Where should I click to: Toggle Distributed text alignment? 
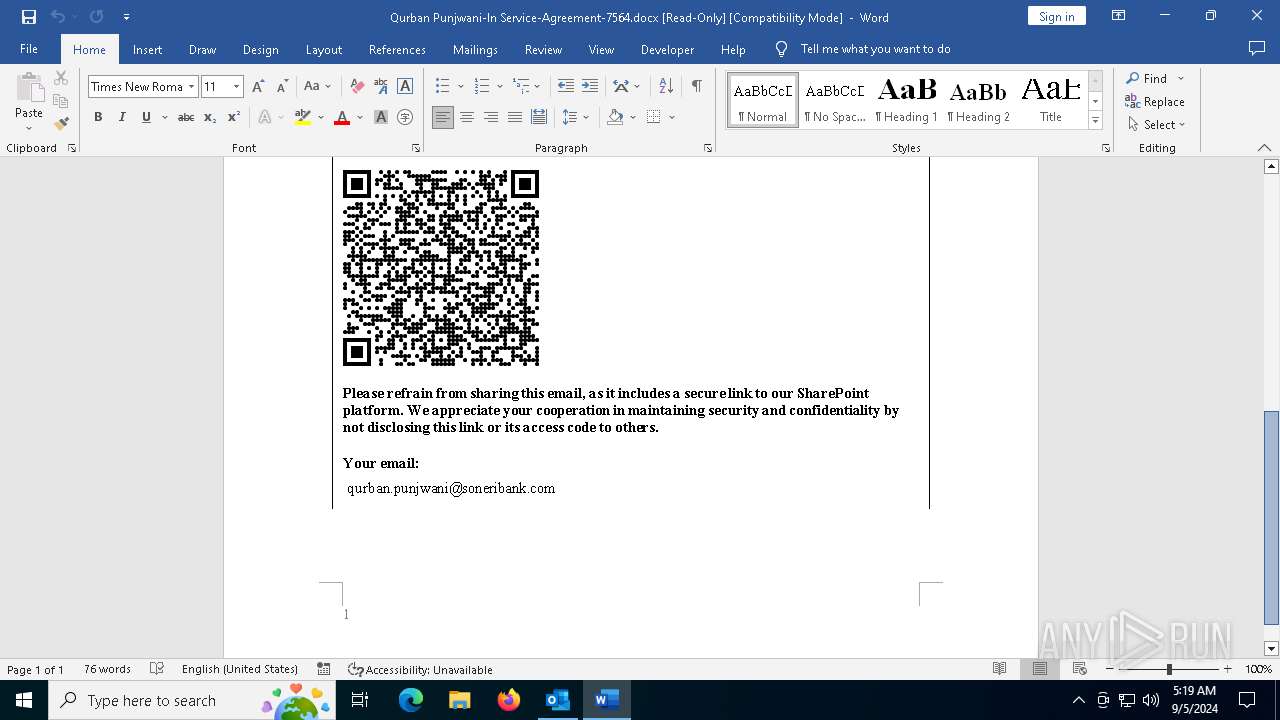(x=539, y=118)
